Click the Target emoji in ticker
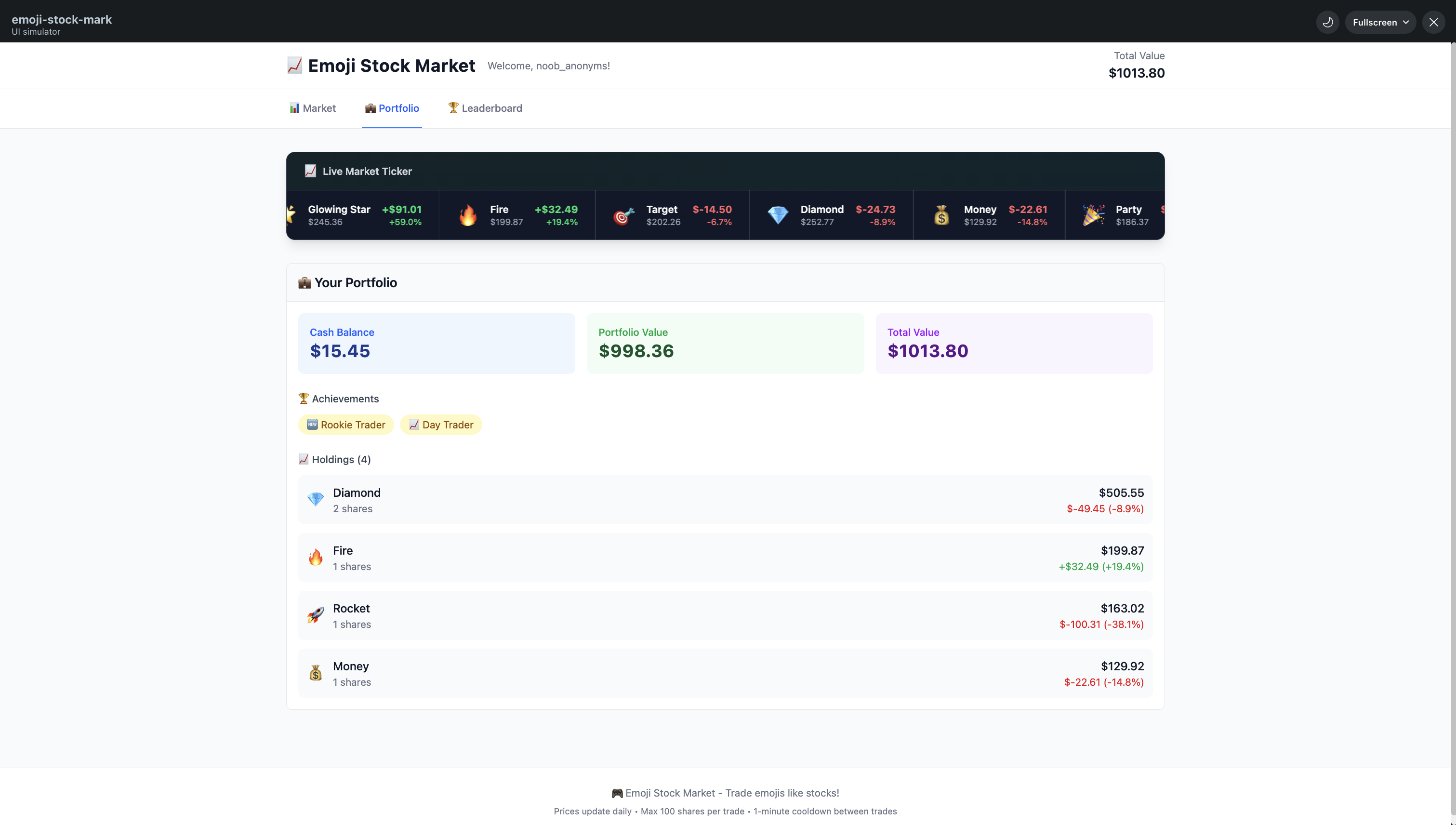1456x825 pixels. coord(624,215)
